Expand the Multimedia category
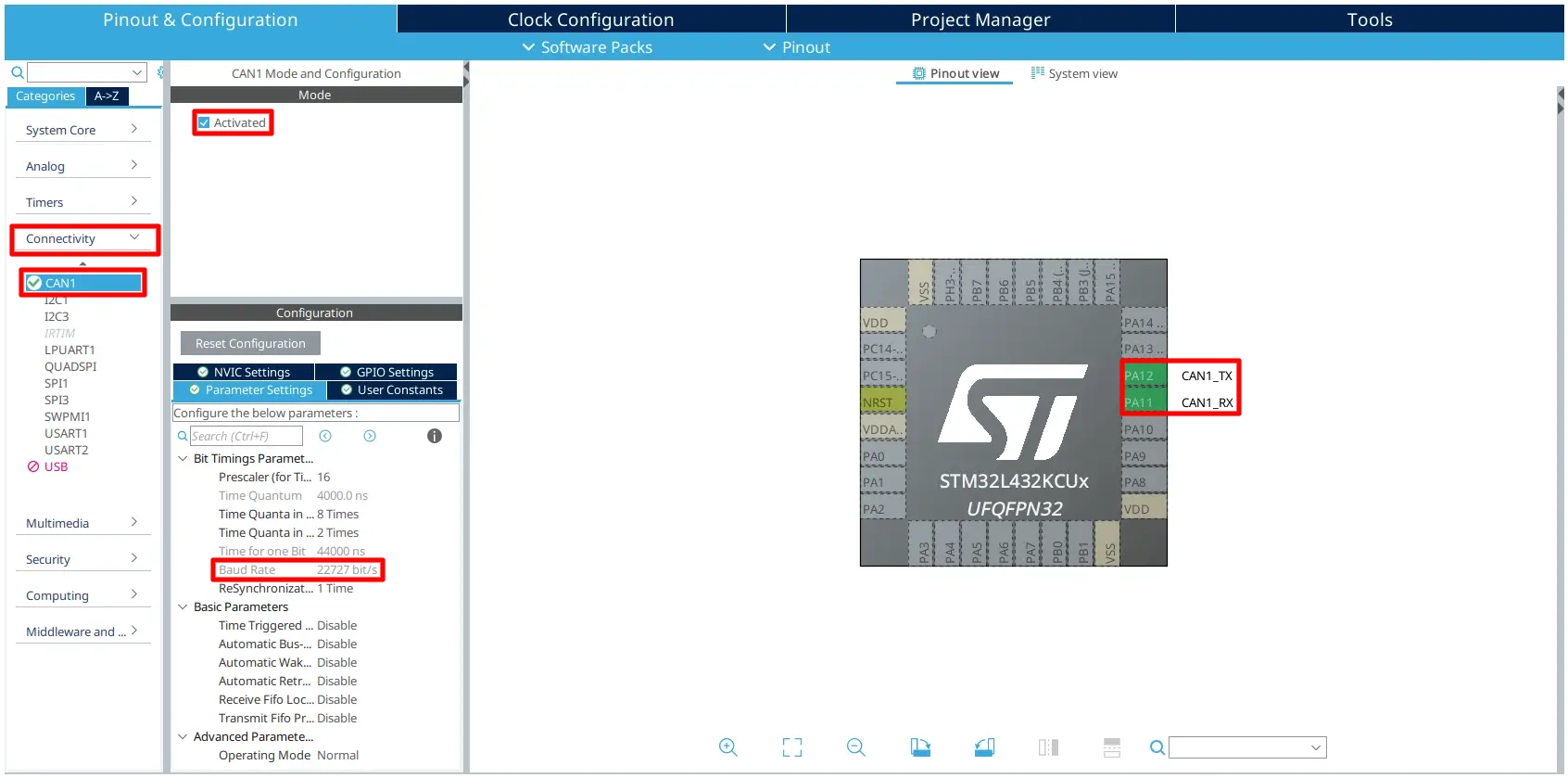Screen dimensions: 1568x778 (82, 523)
